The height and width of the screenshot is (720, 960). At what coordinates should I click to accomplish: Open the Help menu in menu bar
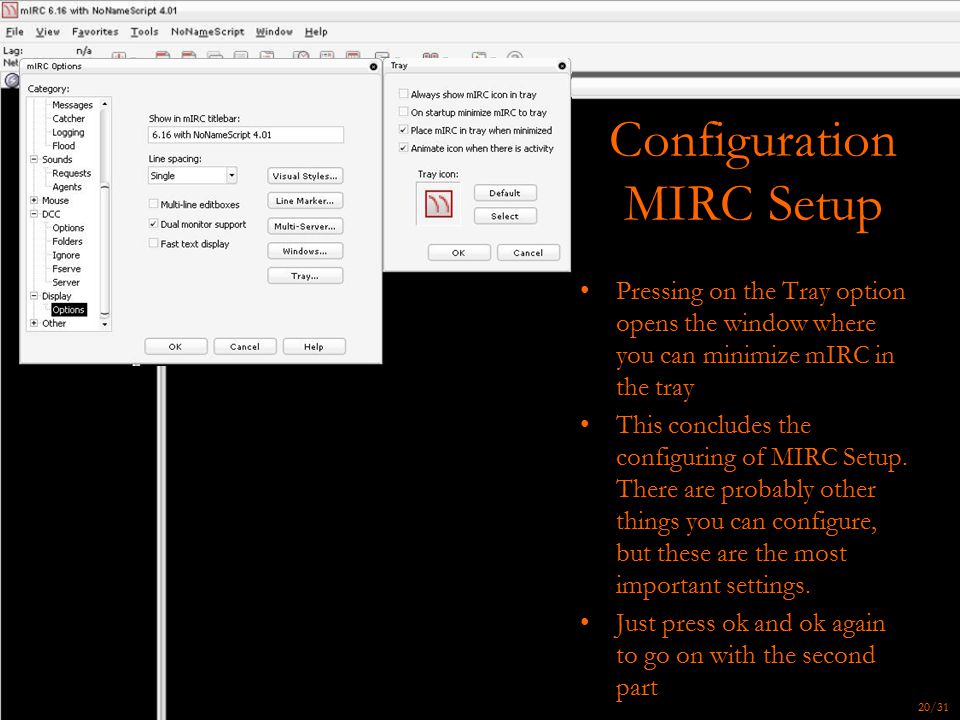316,32
